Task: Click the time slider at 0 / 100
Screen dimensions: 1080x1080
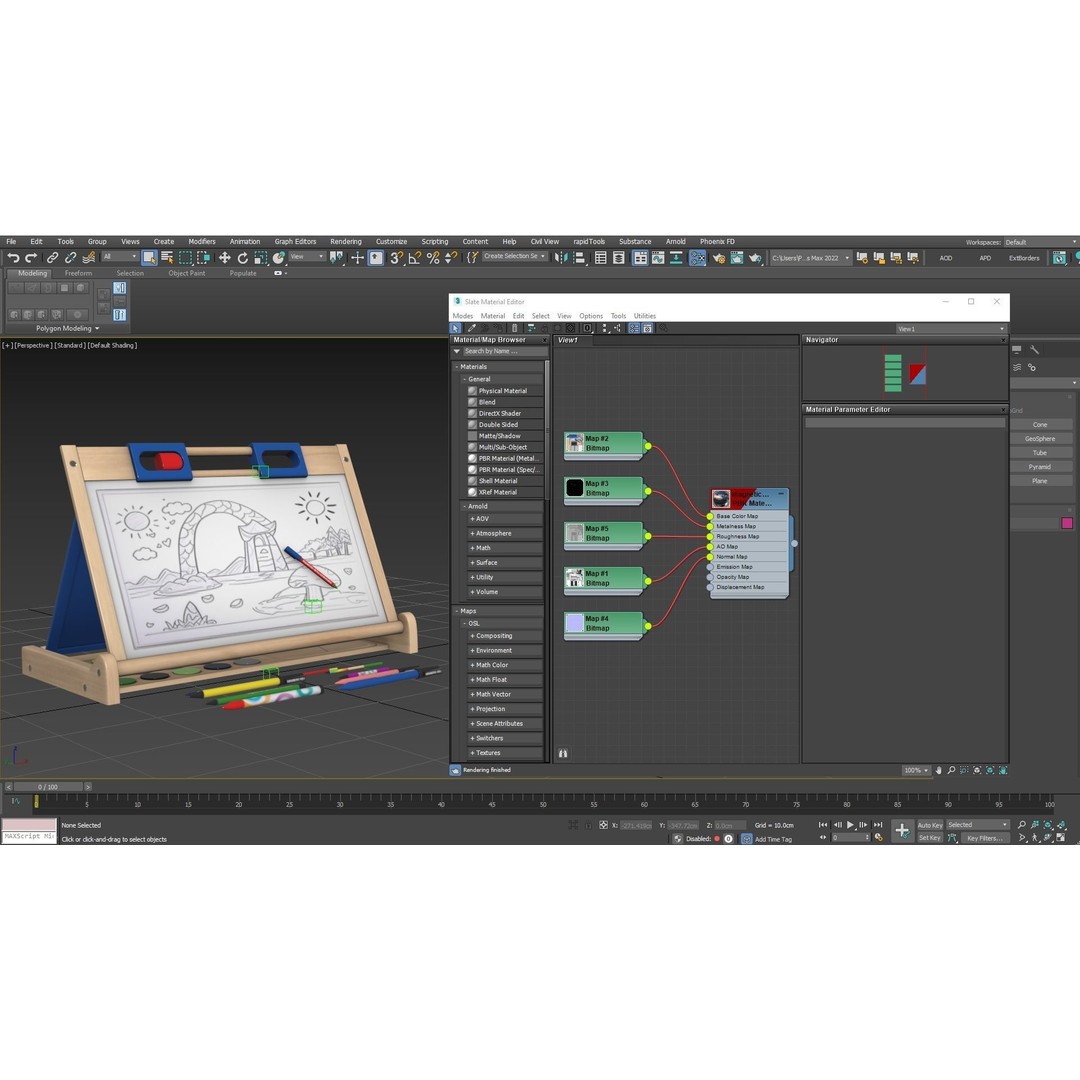Action: tap(48, 787)
